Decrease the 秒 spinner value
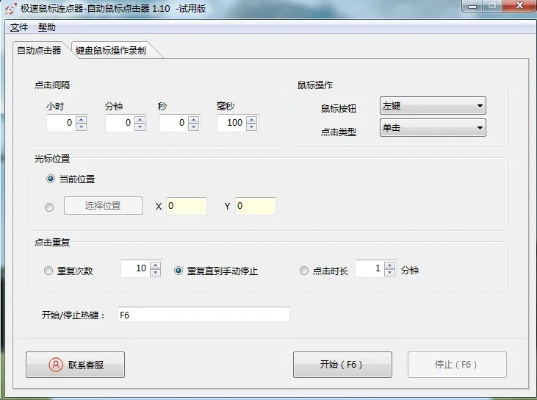The width and height of the screenshot is (537, 400). click(193, 127)
